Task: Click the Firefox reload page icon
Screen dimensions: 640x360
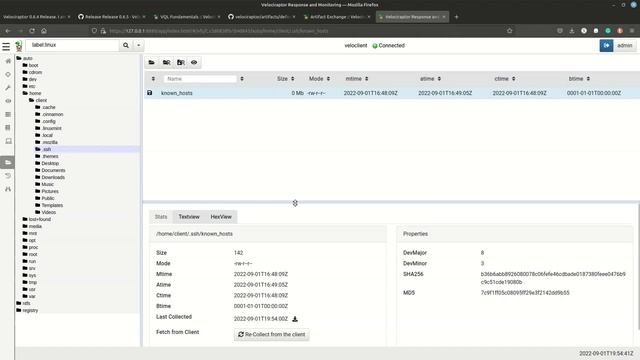Action: pos(32,31)
